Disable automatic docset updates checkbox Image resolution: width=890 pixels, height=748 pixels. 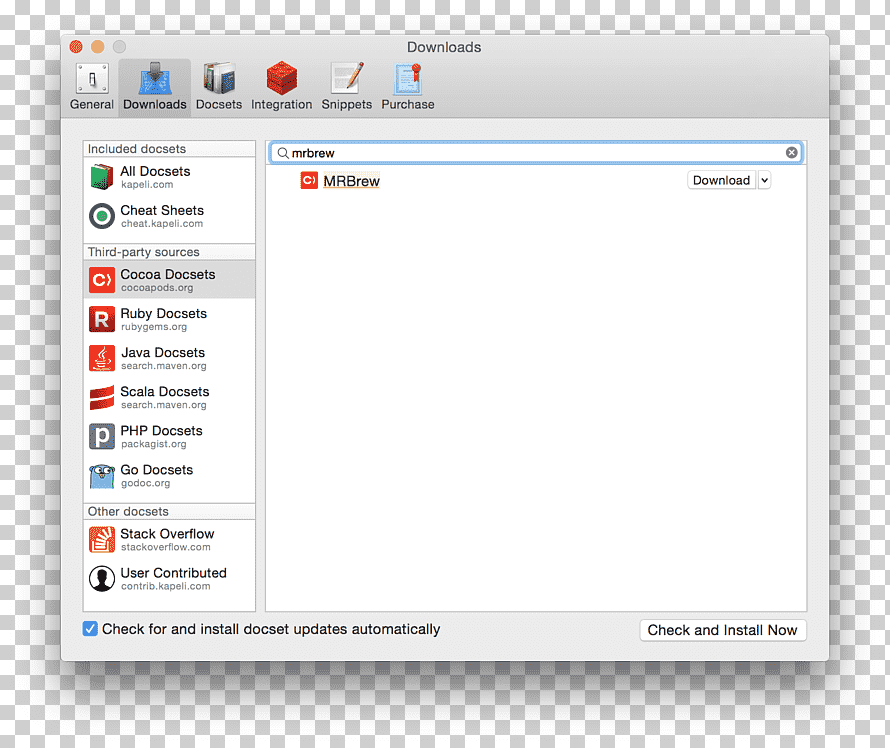click(90, 629)
